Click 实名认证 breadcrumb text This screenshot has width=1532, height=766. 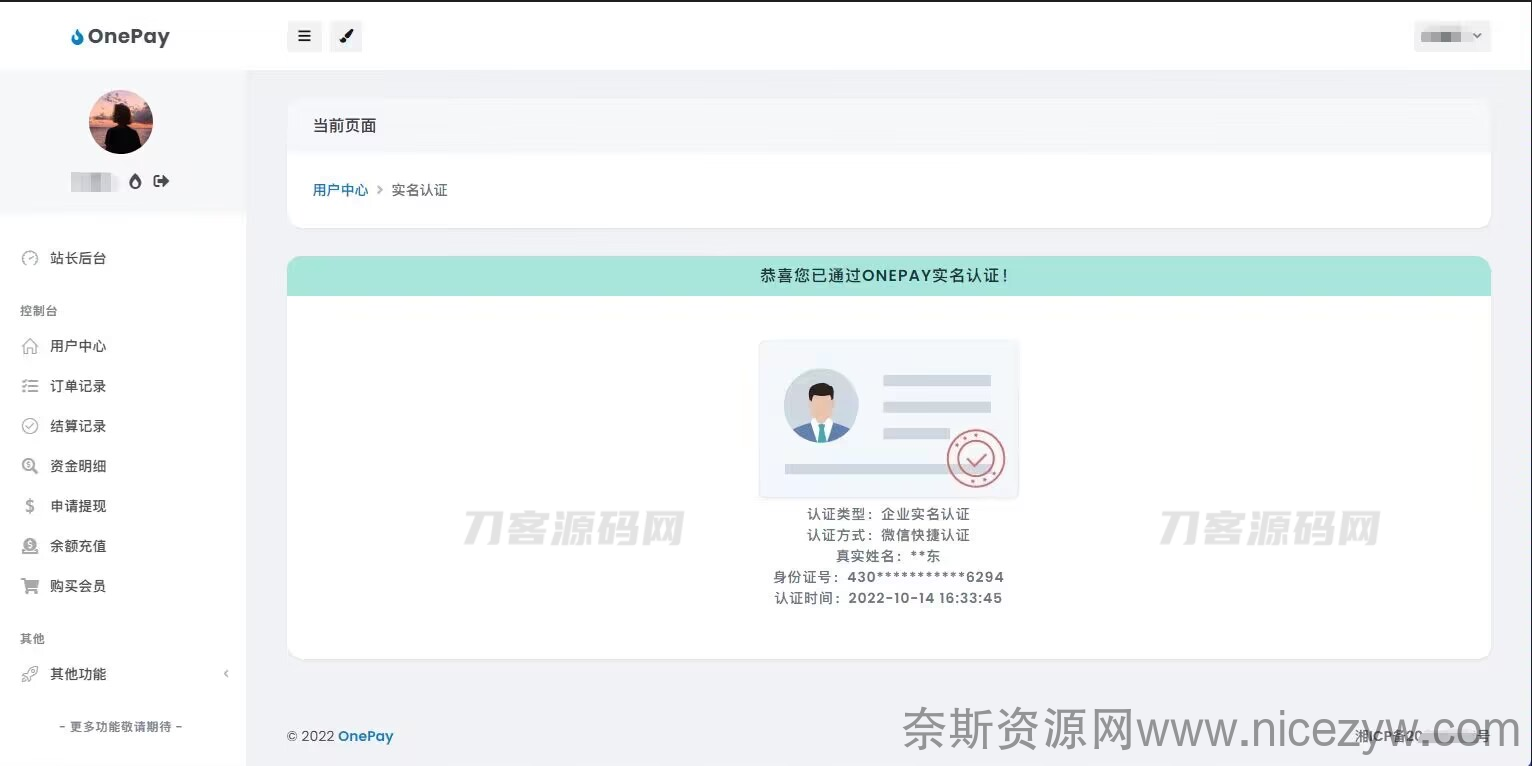point(419,190)
